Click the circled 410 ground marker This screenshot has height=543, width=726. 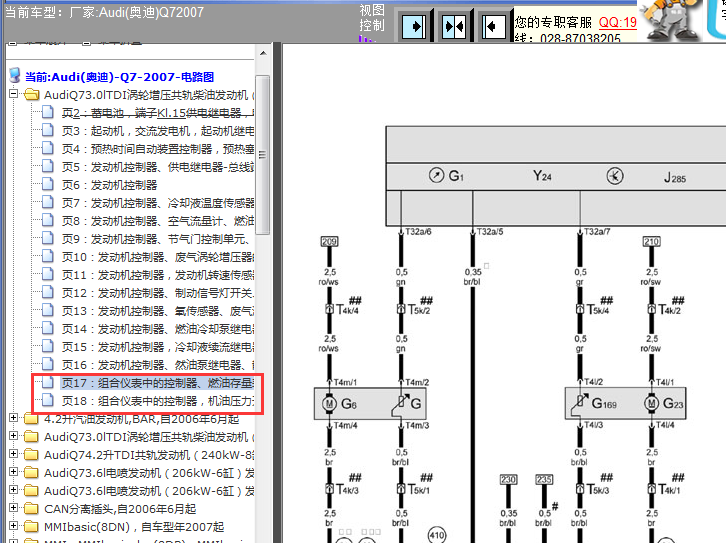pyautogui.click(x=437, y=536)
